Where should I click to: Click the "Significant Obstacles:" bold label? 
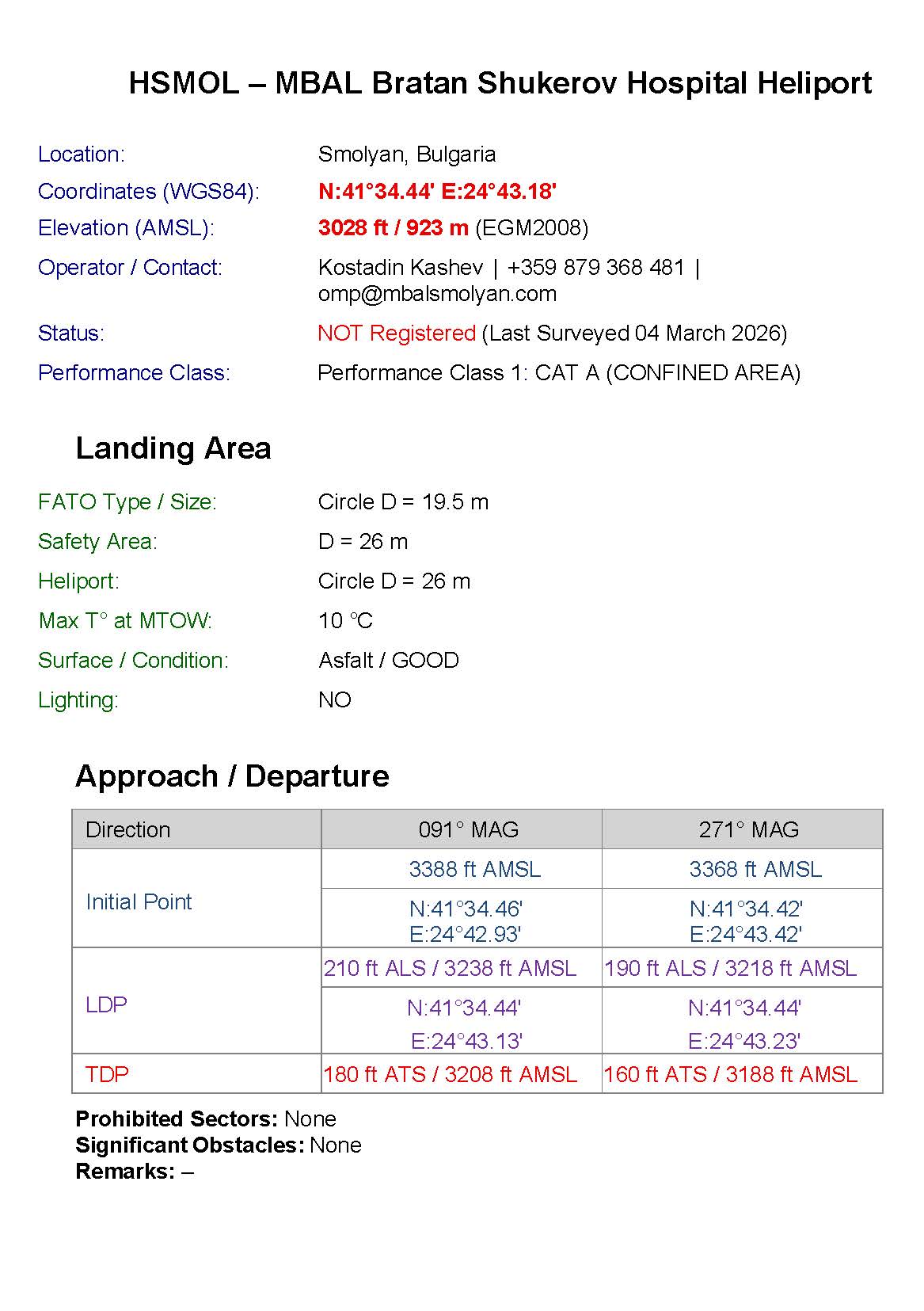coord(190,1145)
